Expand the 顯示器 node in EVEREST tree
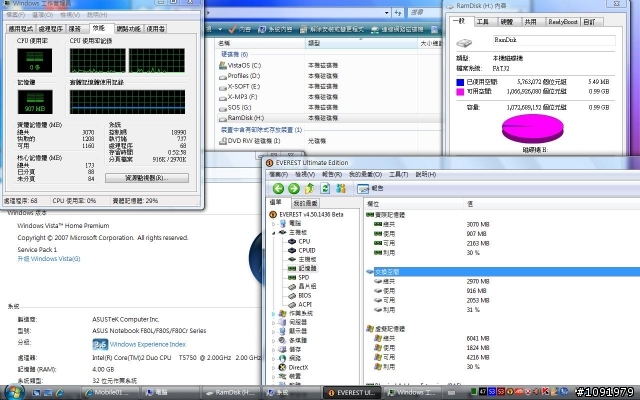640x400 pixels. (x=273, y=331)
